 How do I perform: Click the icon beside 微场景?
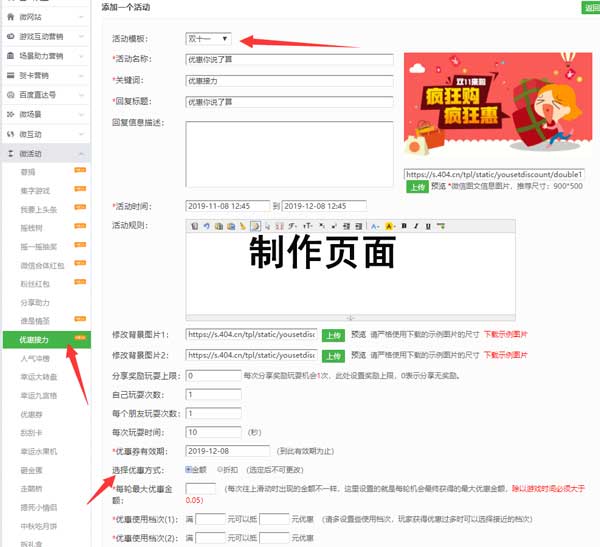pyautogui.click(x=11, y=114)
